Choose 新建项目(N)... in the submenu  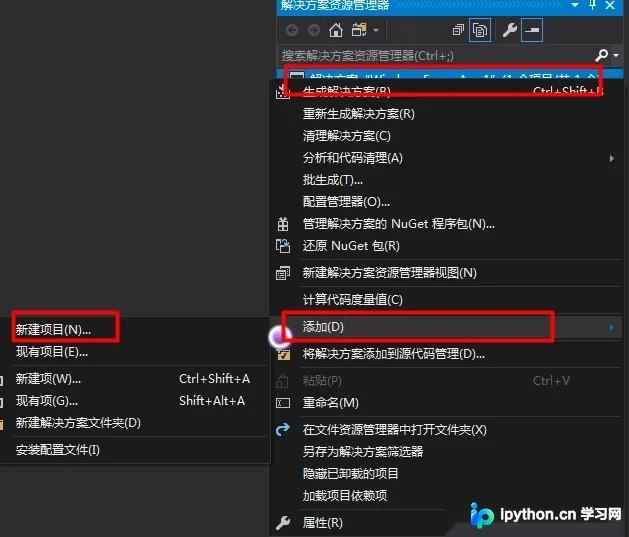pos(53,330)
